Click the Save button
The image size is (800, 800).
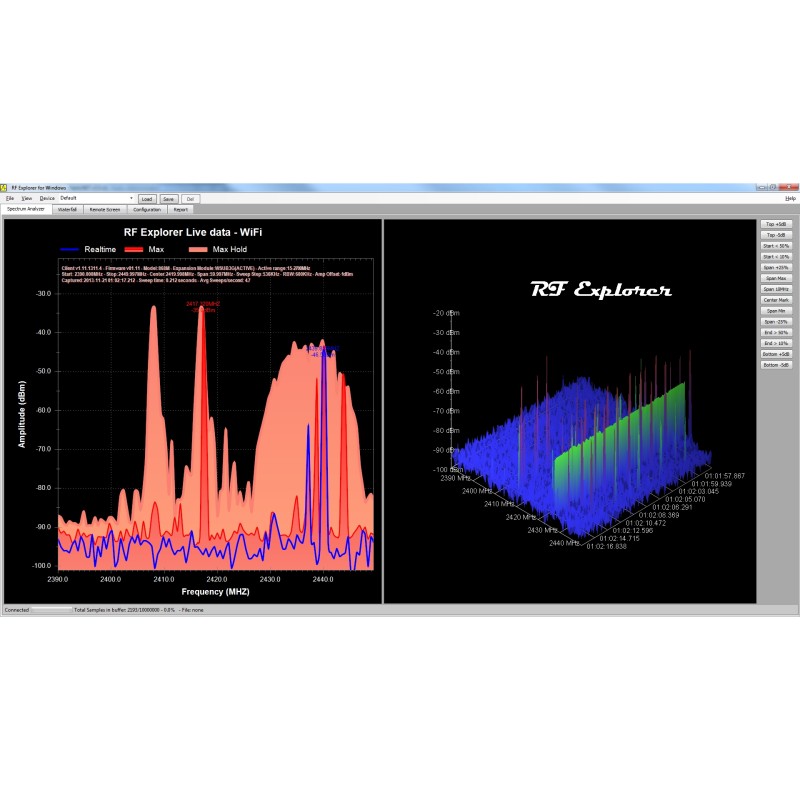coord(168,199)
